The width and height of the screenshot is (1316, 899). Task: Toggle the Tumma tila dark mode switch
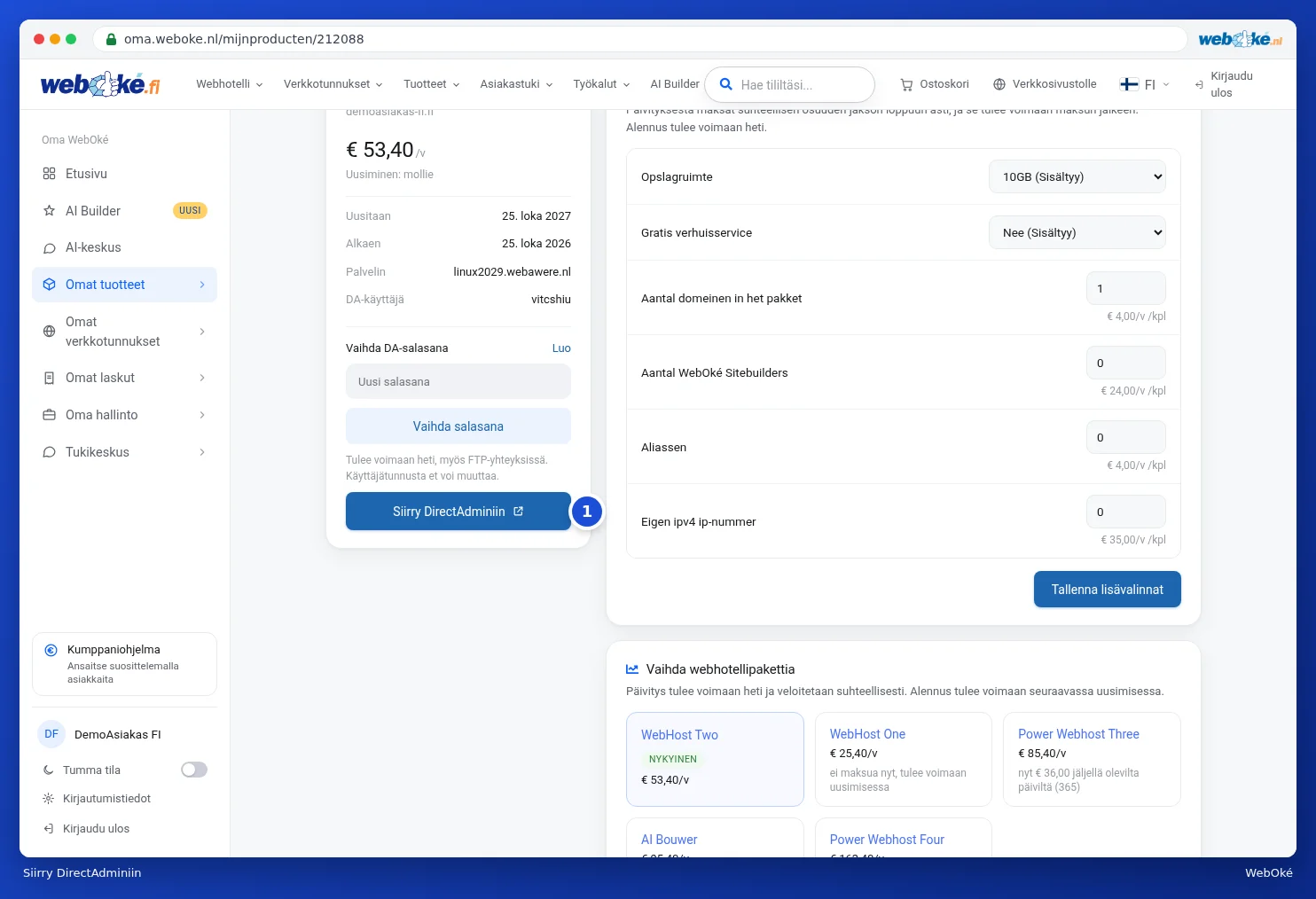[x=194, y=770]
